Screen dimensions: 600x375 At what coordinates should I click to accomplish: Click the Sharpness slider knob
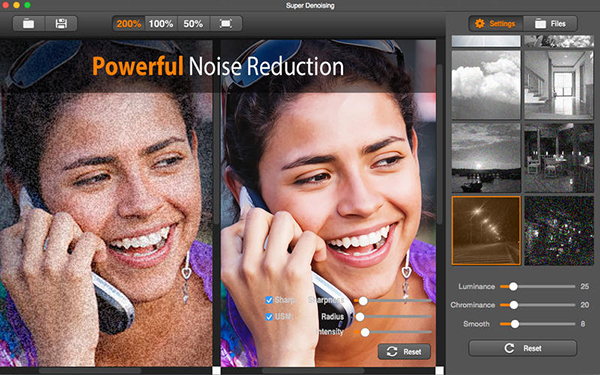[x=363, y=301]
